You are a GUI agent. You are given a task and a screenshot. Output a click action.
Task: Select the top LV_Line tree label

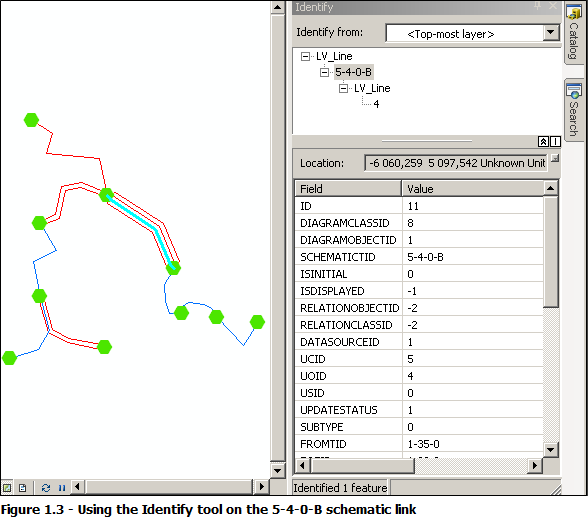[334, 56]
